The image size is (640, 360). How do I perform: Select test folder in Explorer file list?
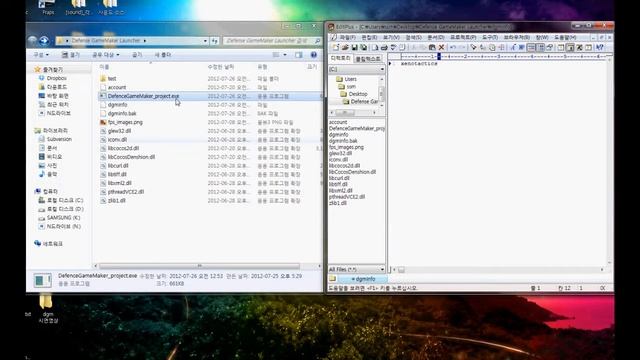point(112,79)
